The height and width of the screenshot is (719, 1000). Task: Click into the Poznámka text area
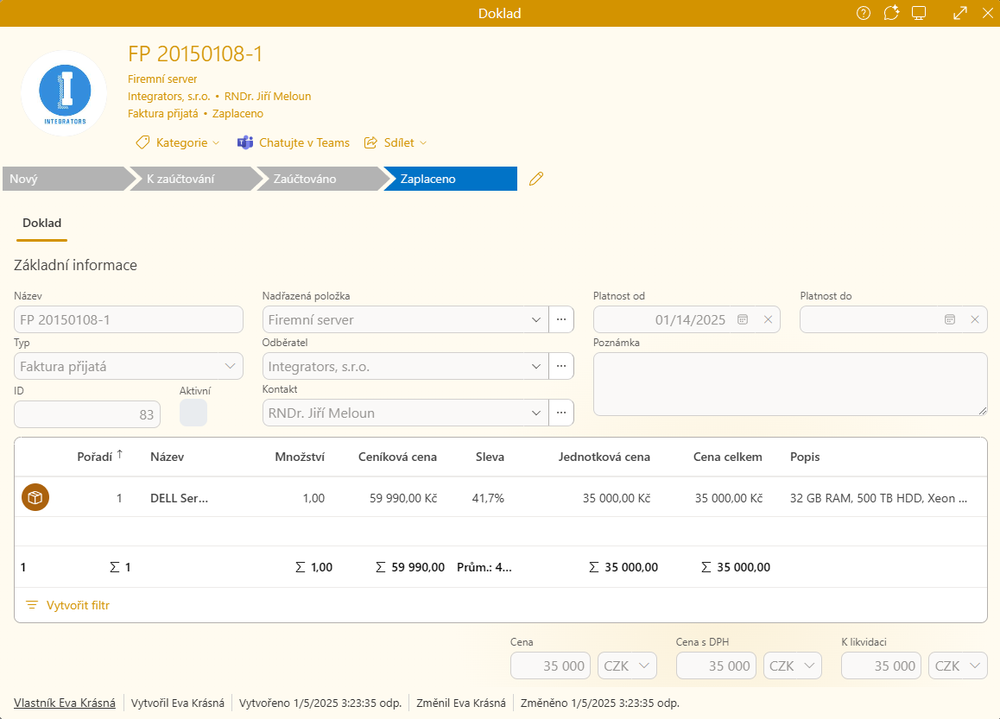790,383
